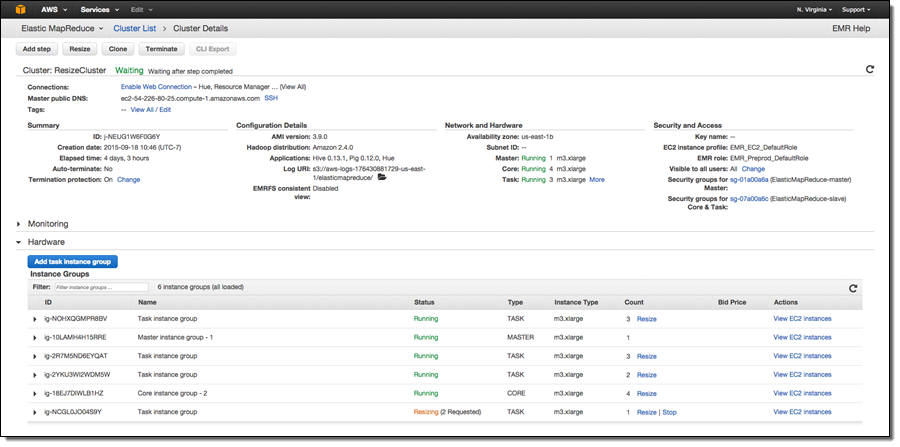The width and height of the screenshot is (900, 447).
Task: Open the N. Virginia region dropdown
Action: tap(814, 10)
